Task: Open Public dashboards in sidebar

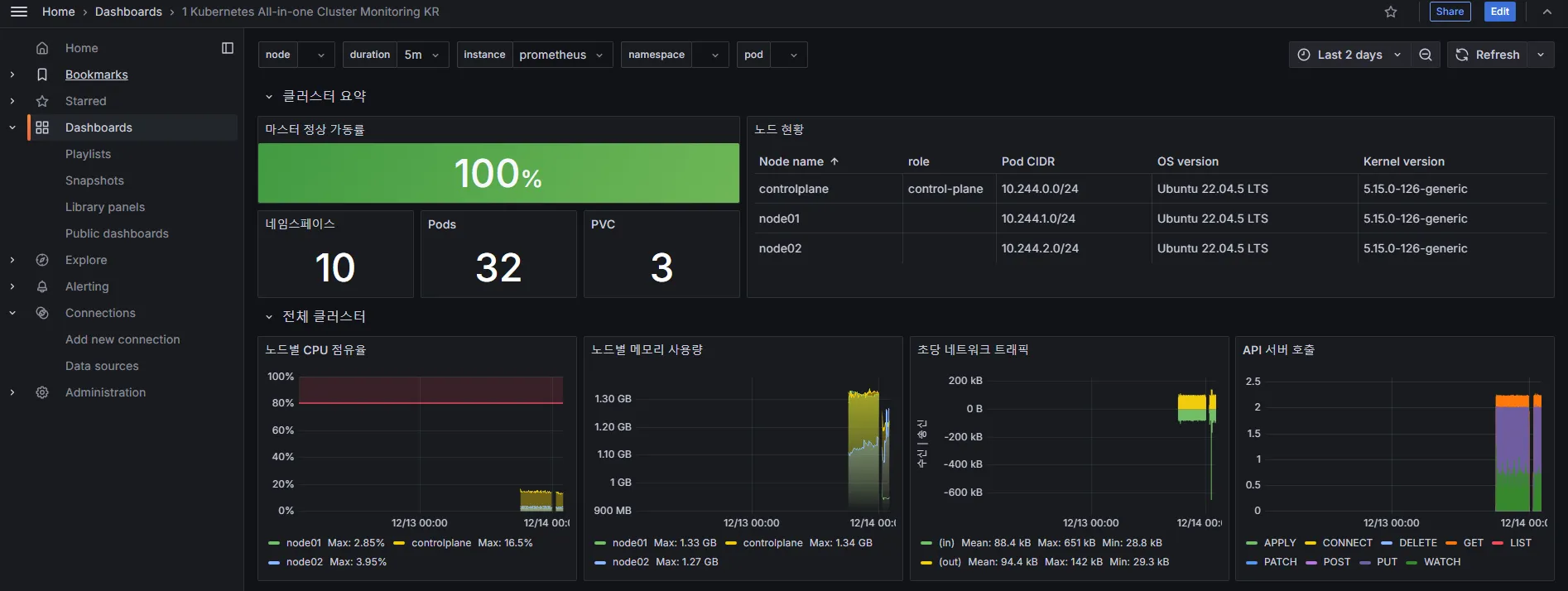Action: (117, 233)
